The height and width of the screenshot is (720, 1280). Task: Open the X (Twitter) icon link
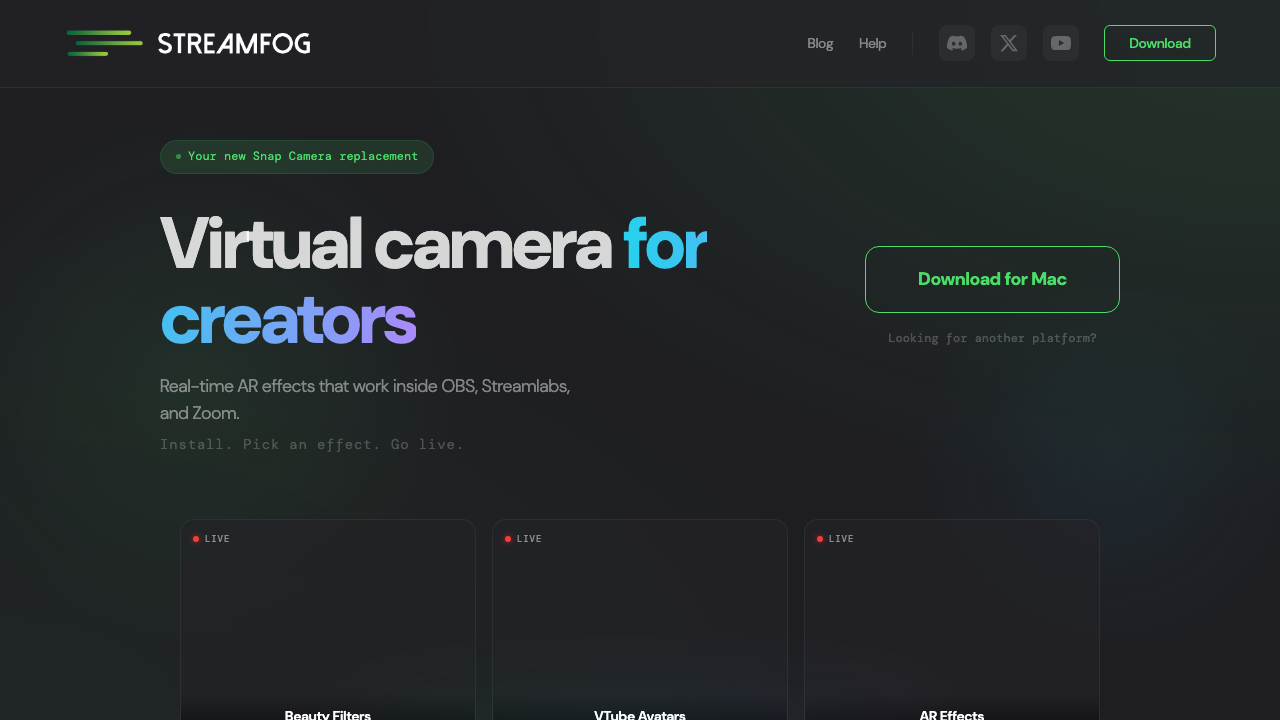click(x=1009, y=43)
